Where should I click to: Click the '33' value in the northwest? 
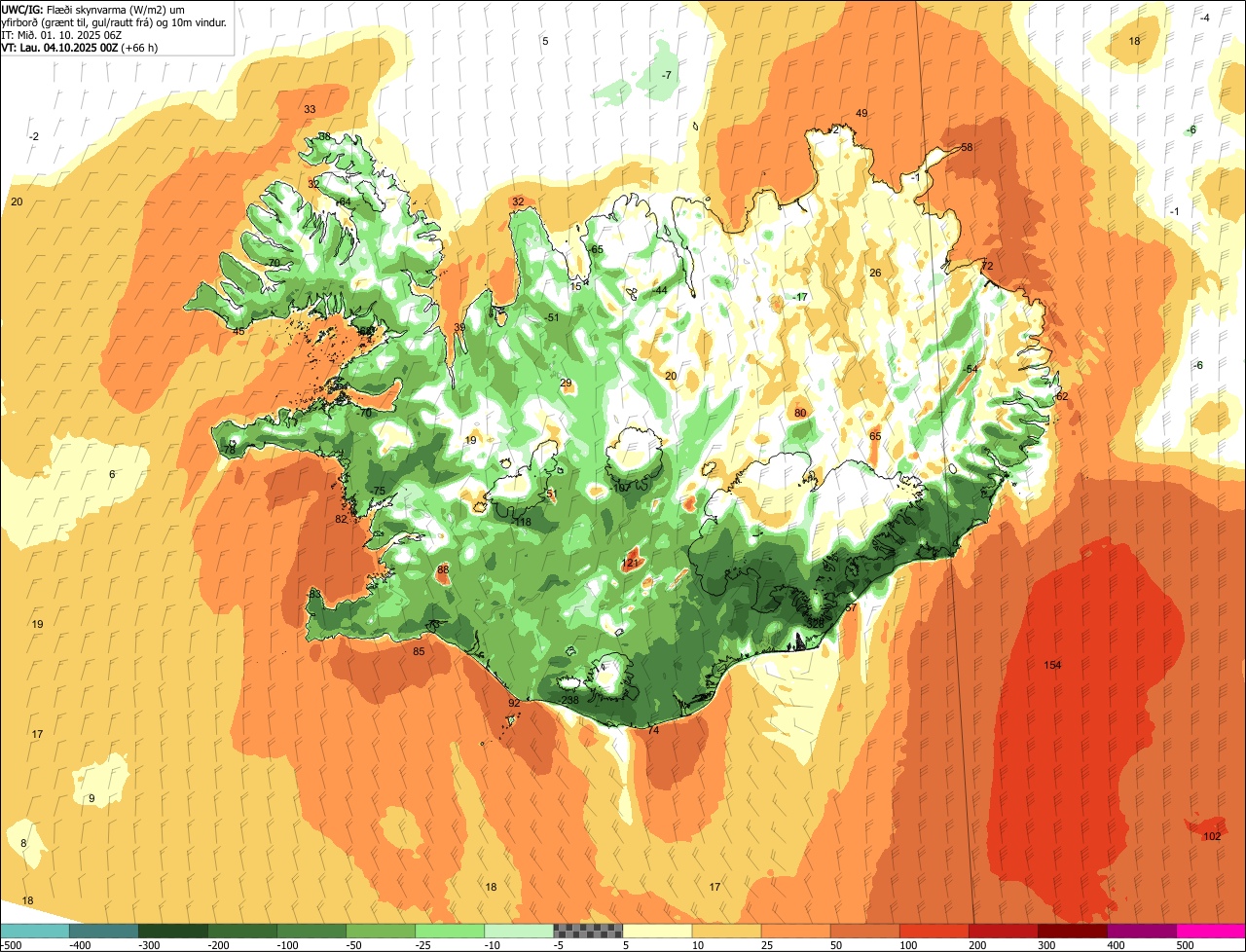tap(310, 109)
